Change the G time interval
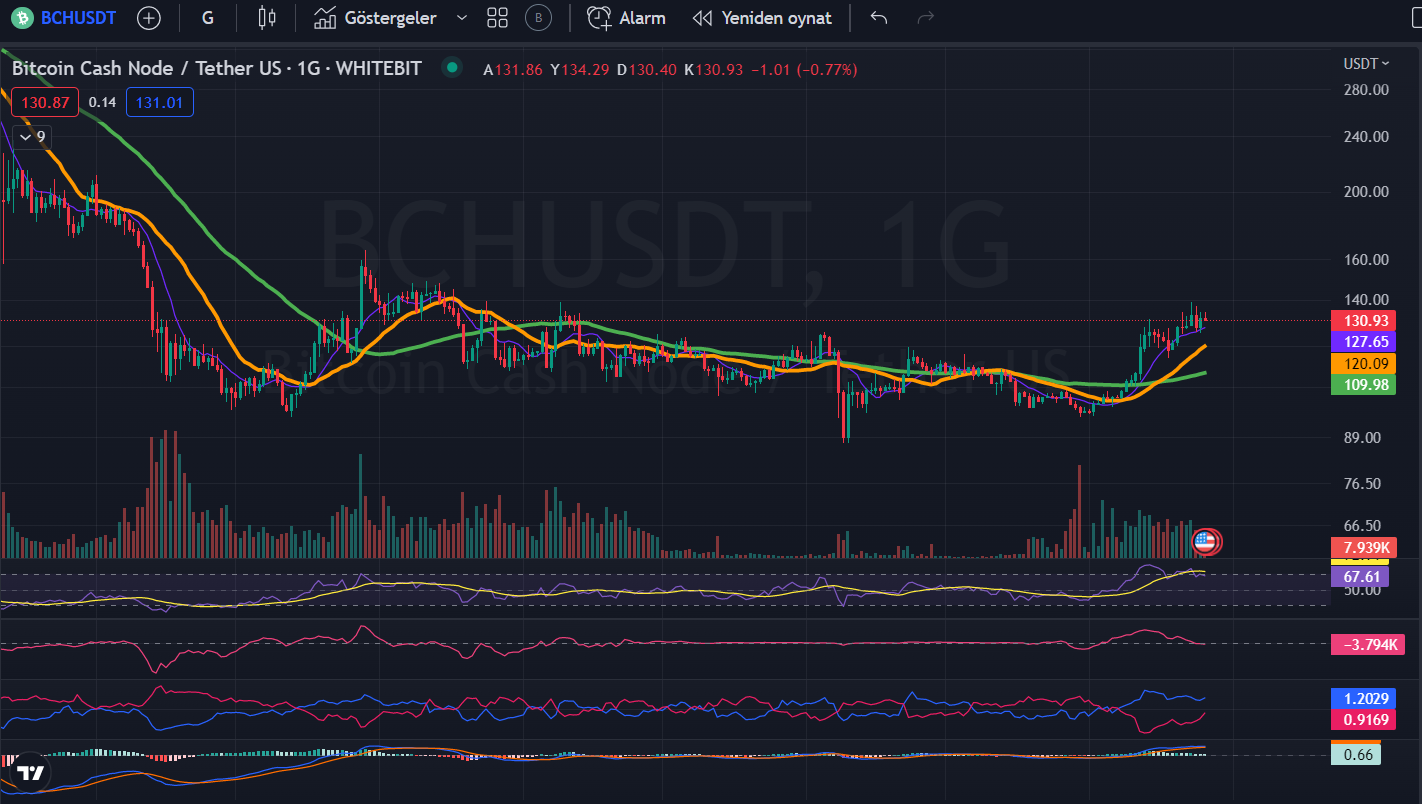1422x804 pixels. pyautogui.click(x=207, y=18)
